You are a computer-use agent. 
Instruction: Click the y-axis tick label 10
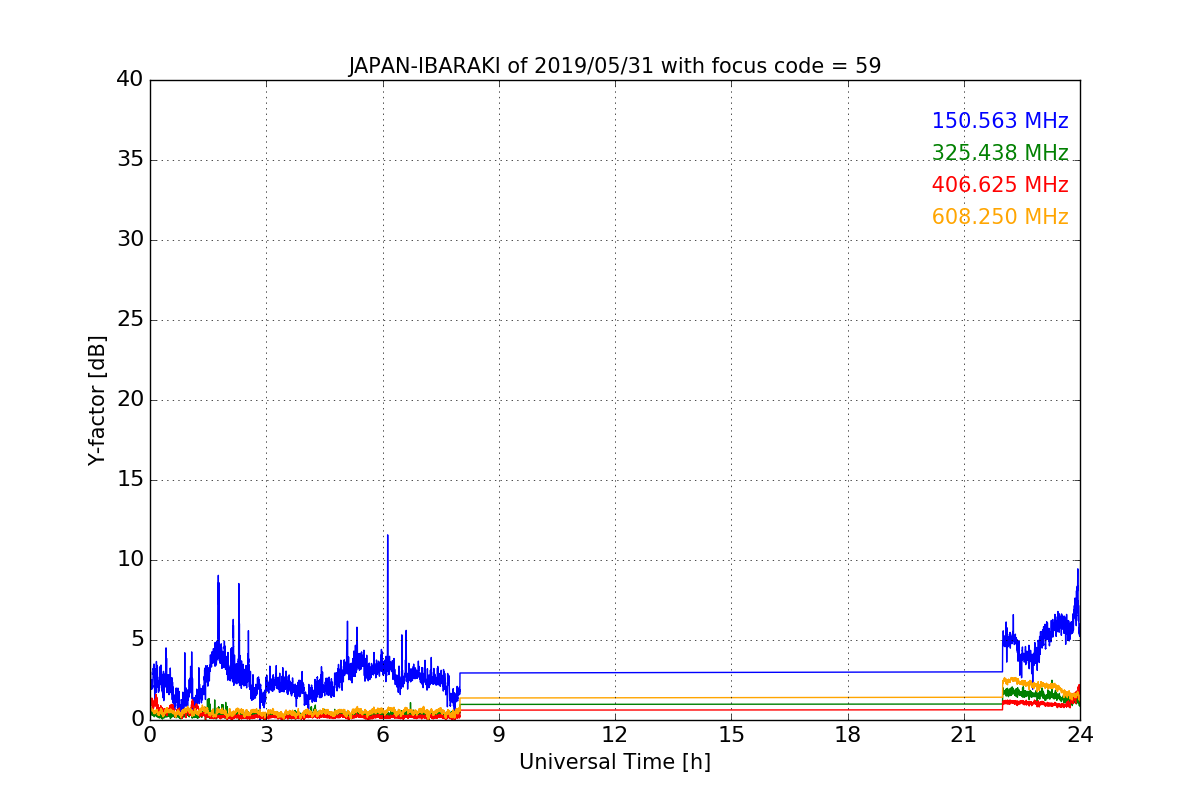(130, 560)
